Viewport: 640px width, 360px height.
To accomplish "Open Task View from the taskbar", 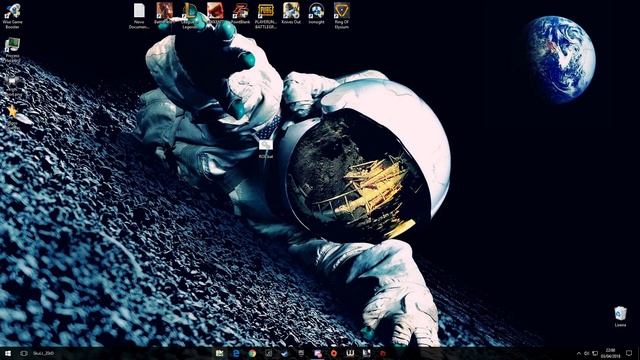I will 24,353.
